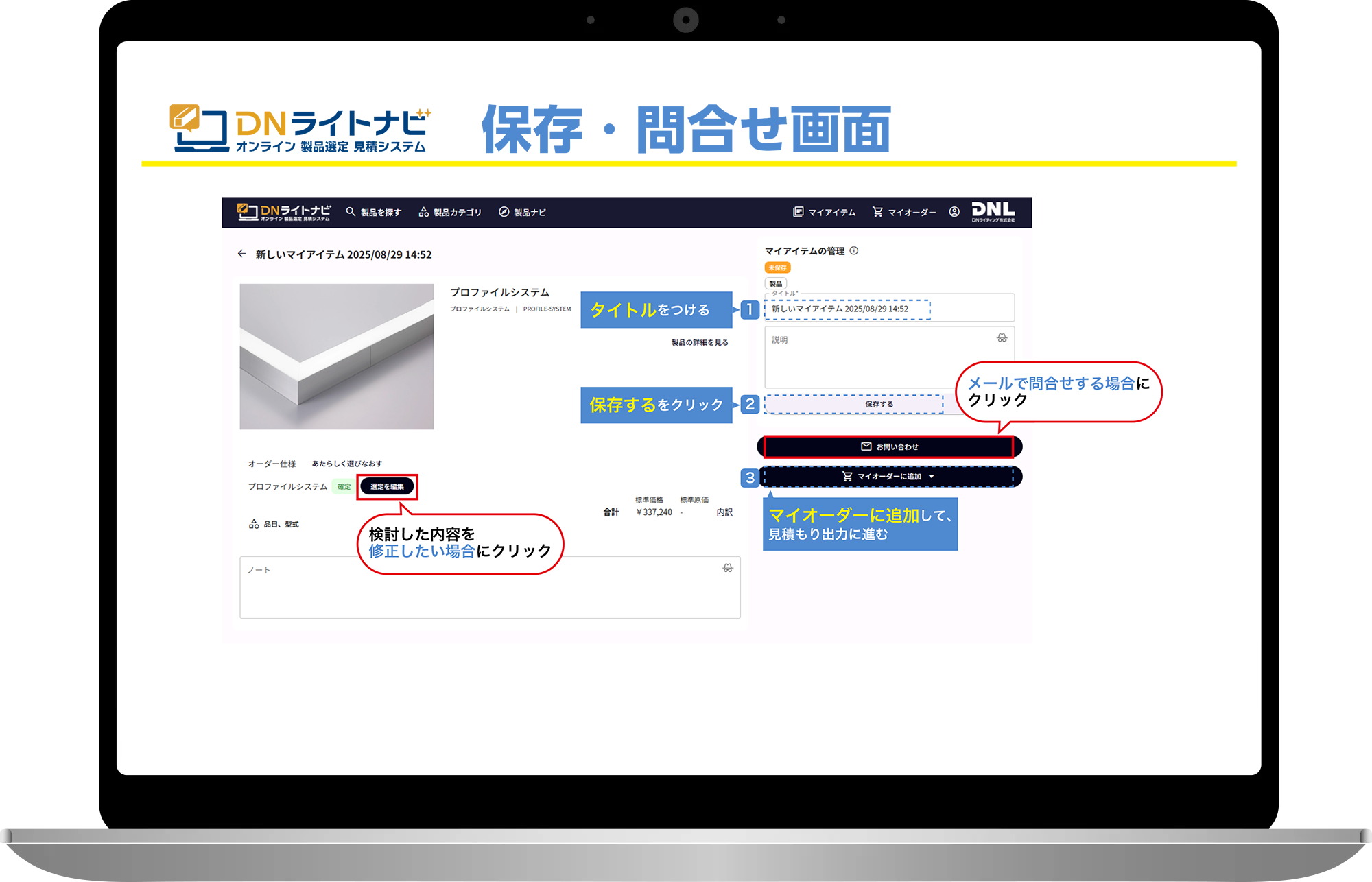Click the ノート text area

[490, 588]
